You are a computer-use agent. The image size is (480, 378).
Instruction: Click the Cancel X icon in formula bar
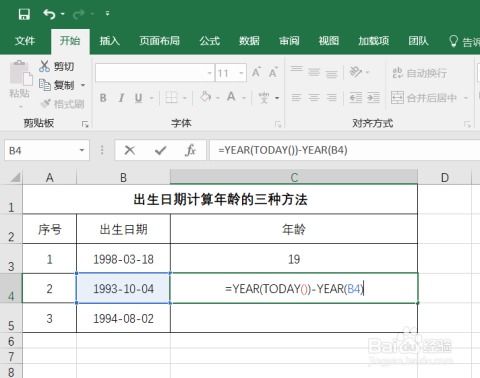(129, 151)
